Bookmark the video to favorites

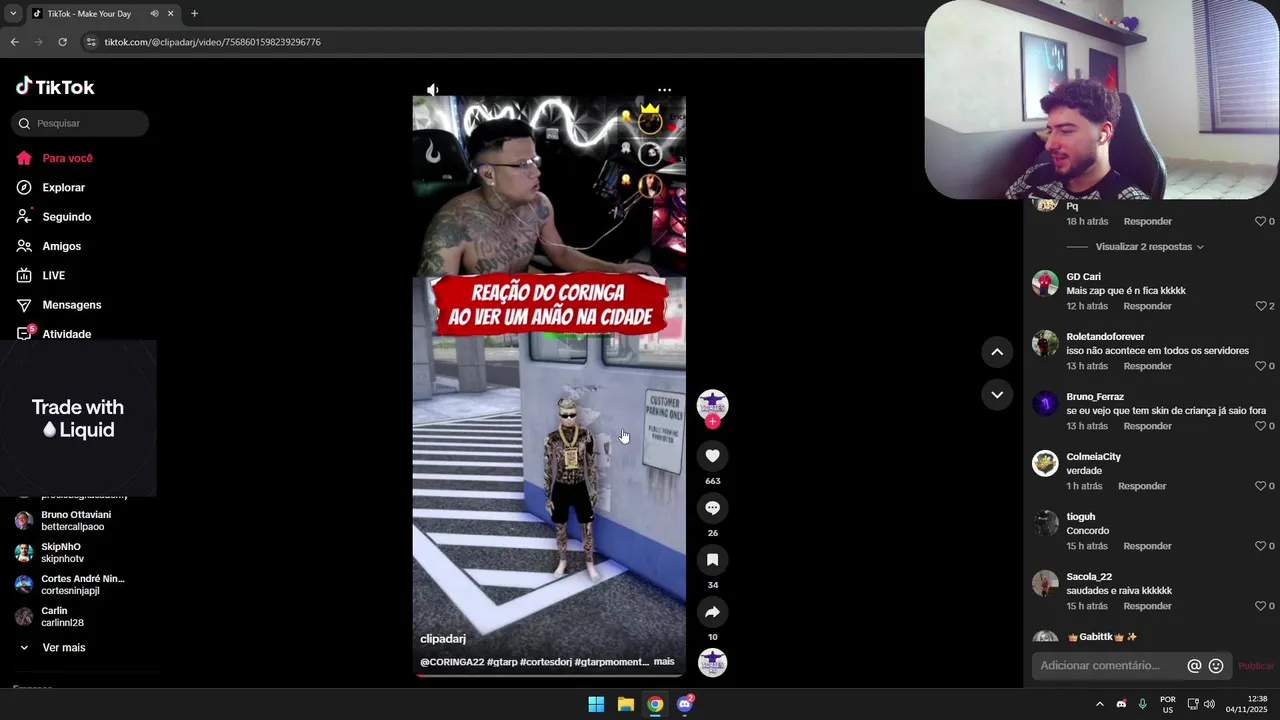[712, 560]
